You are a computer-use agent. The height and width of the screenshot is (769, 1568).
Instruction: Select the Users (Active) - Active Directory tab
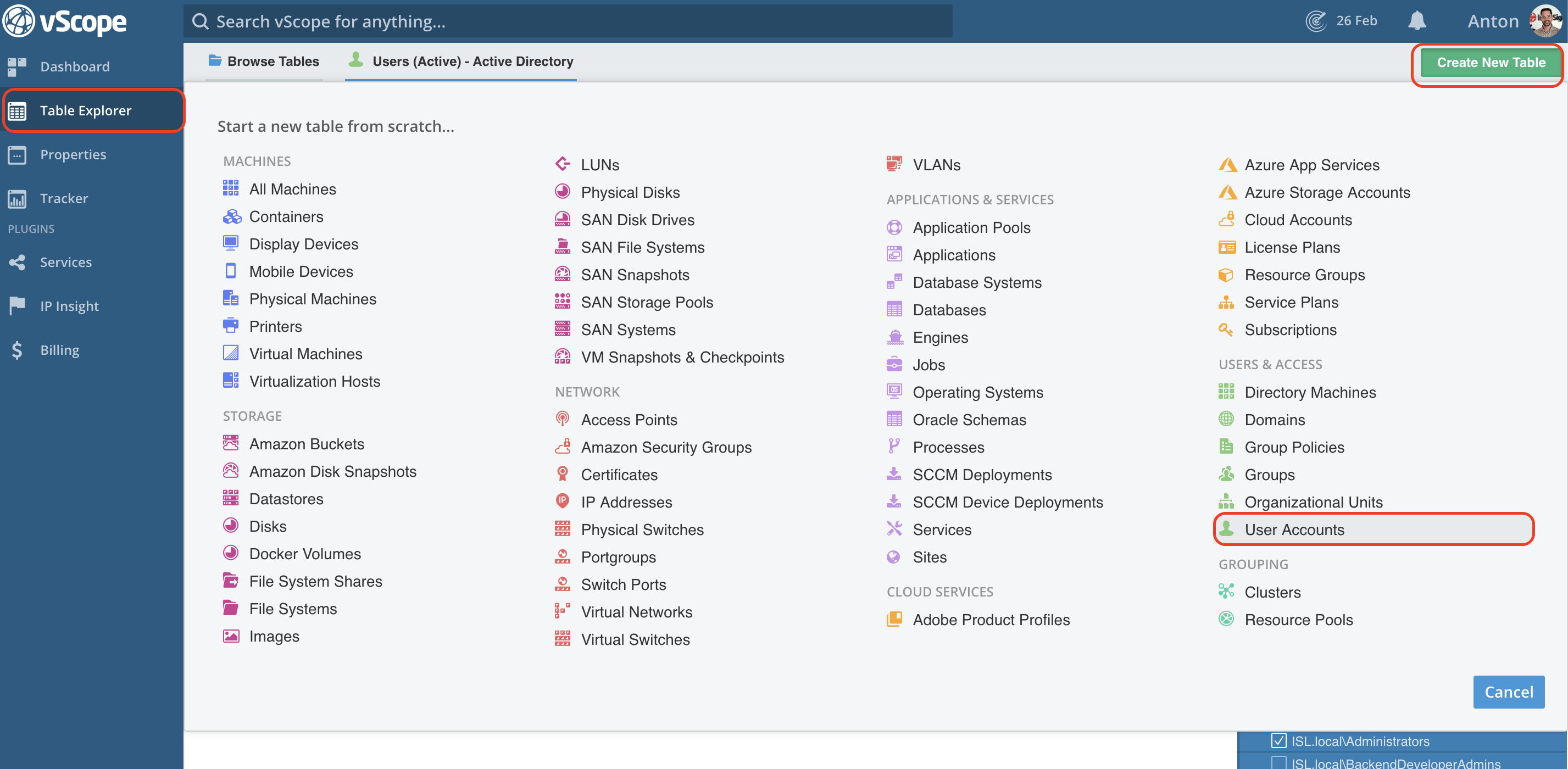(x=461, y=62)
